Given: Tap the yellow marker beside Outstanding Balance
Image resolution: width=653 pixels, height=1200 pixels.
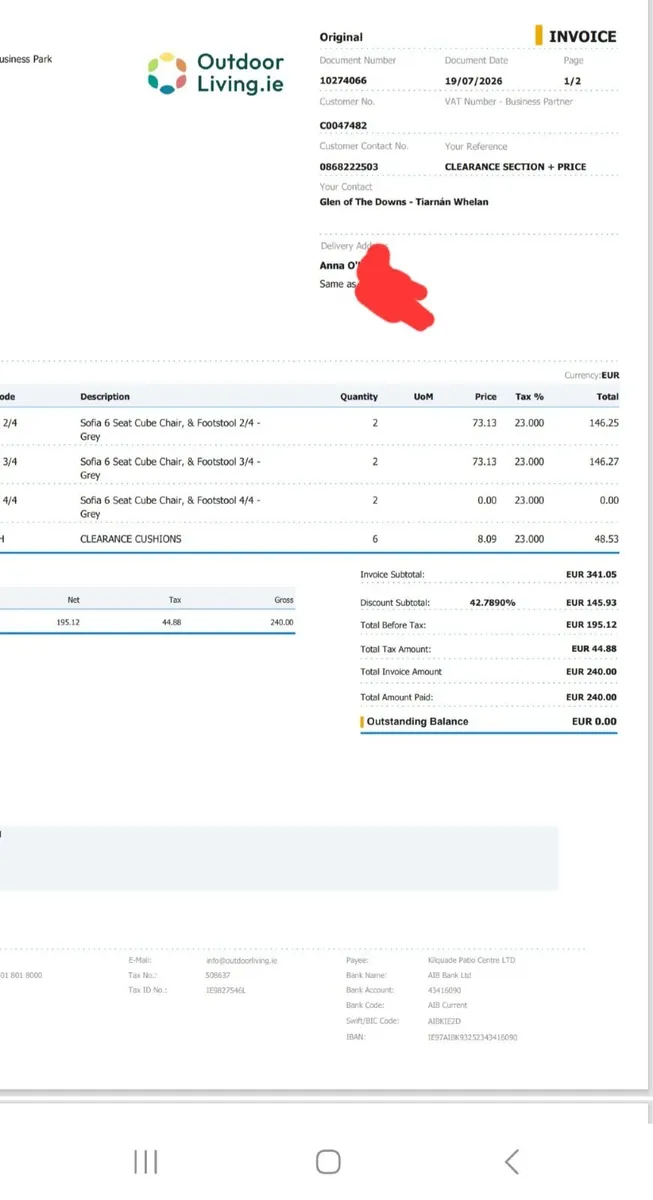Looking at the screenshot, I should [362, 721].
